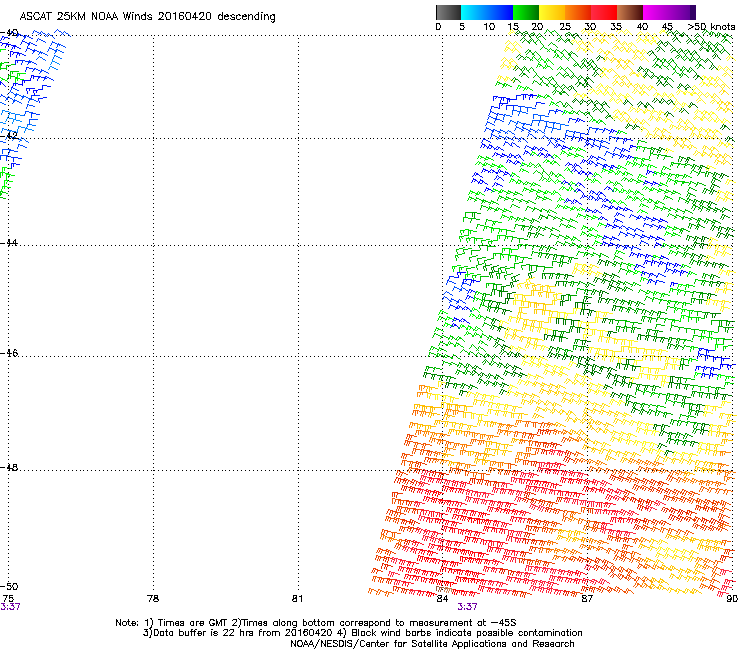Click the ">50 knots" legend label
740x650 pixels.
711,27
